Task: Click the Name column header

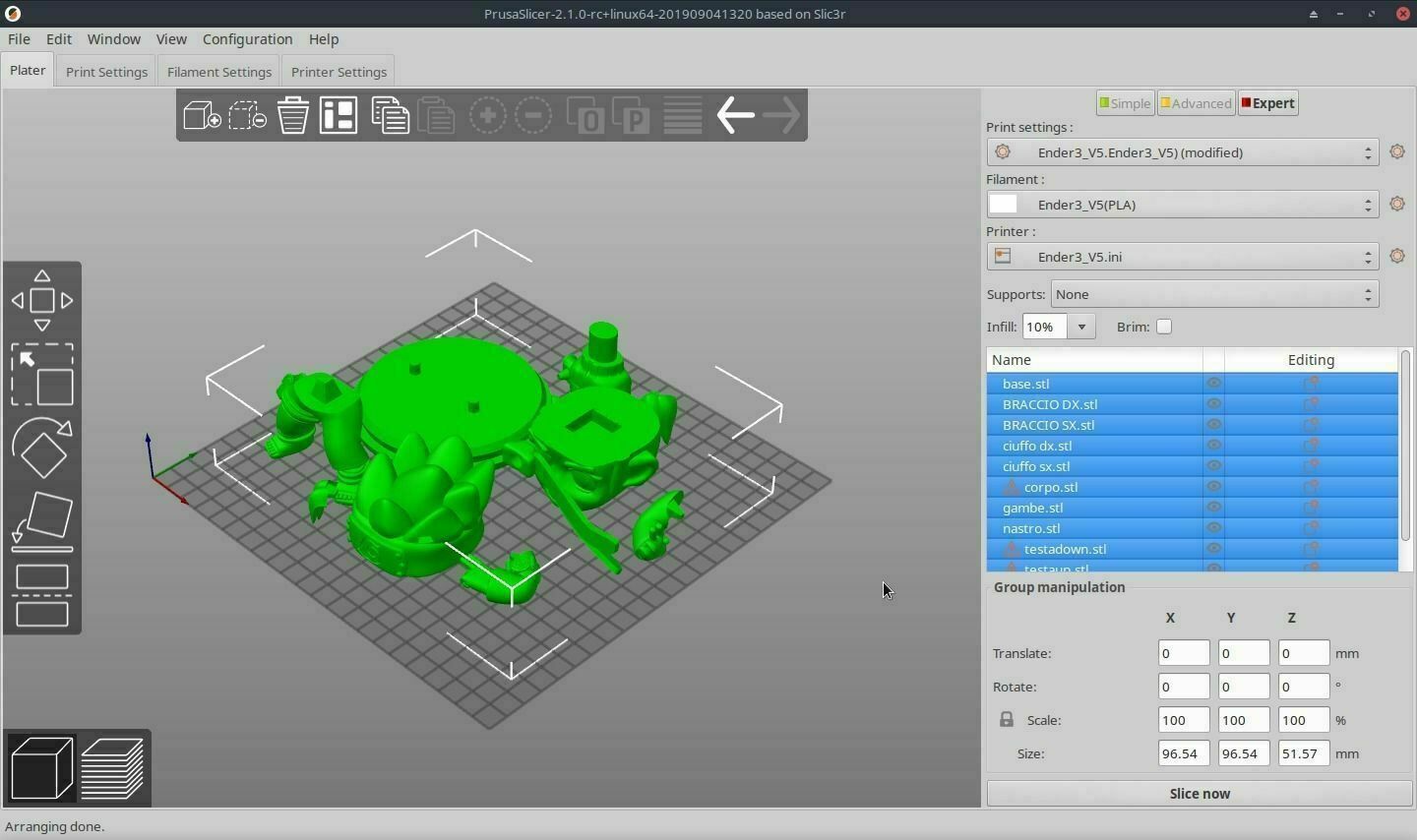Action: point(1095,360)
